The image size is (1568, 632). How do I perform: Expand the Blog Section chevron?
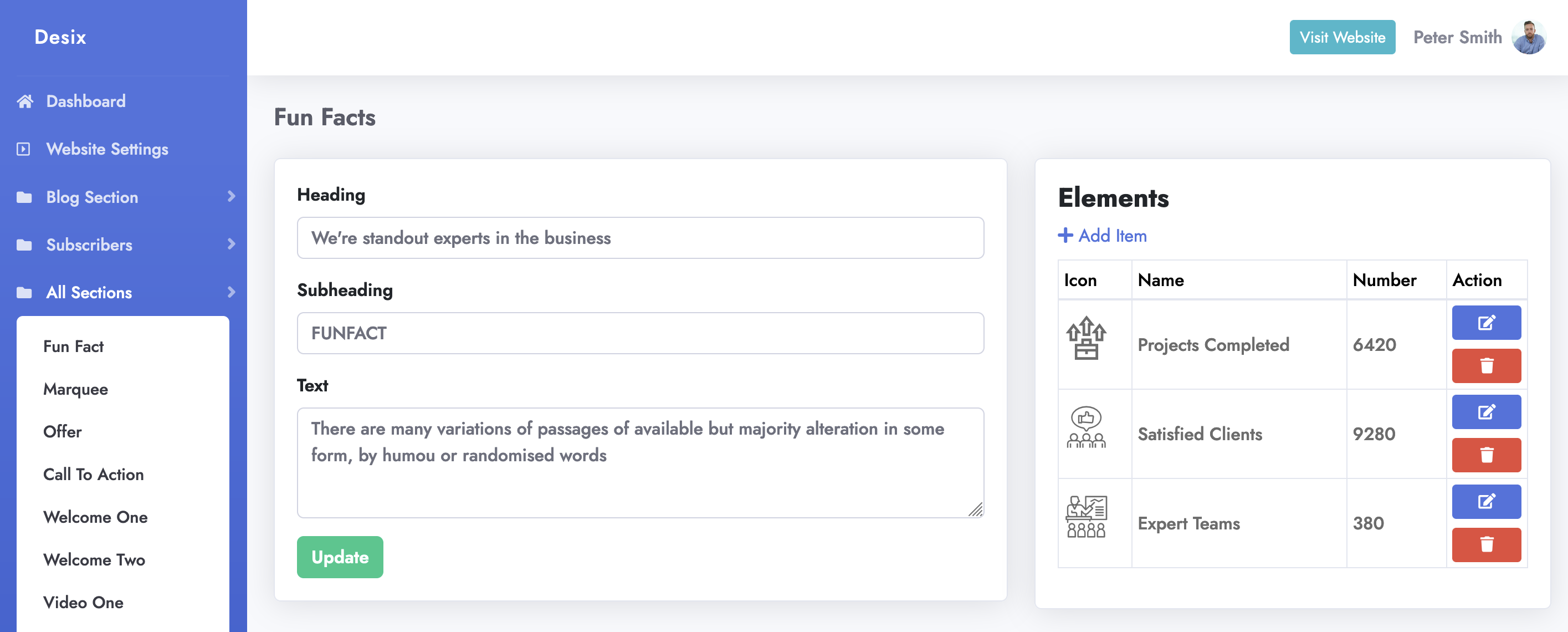[x=230, y=197]
